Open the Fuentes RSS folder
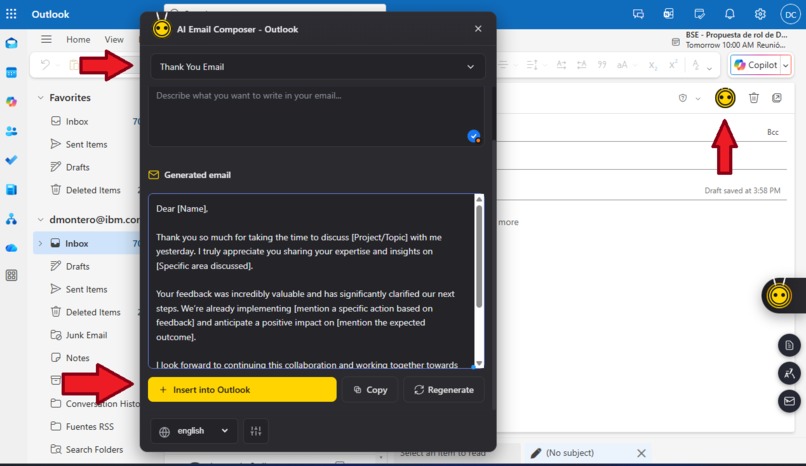 pyautogui.click(x=89, y=426)
